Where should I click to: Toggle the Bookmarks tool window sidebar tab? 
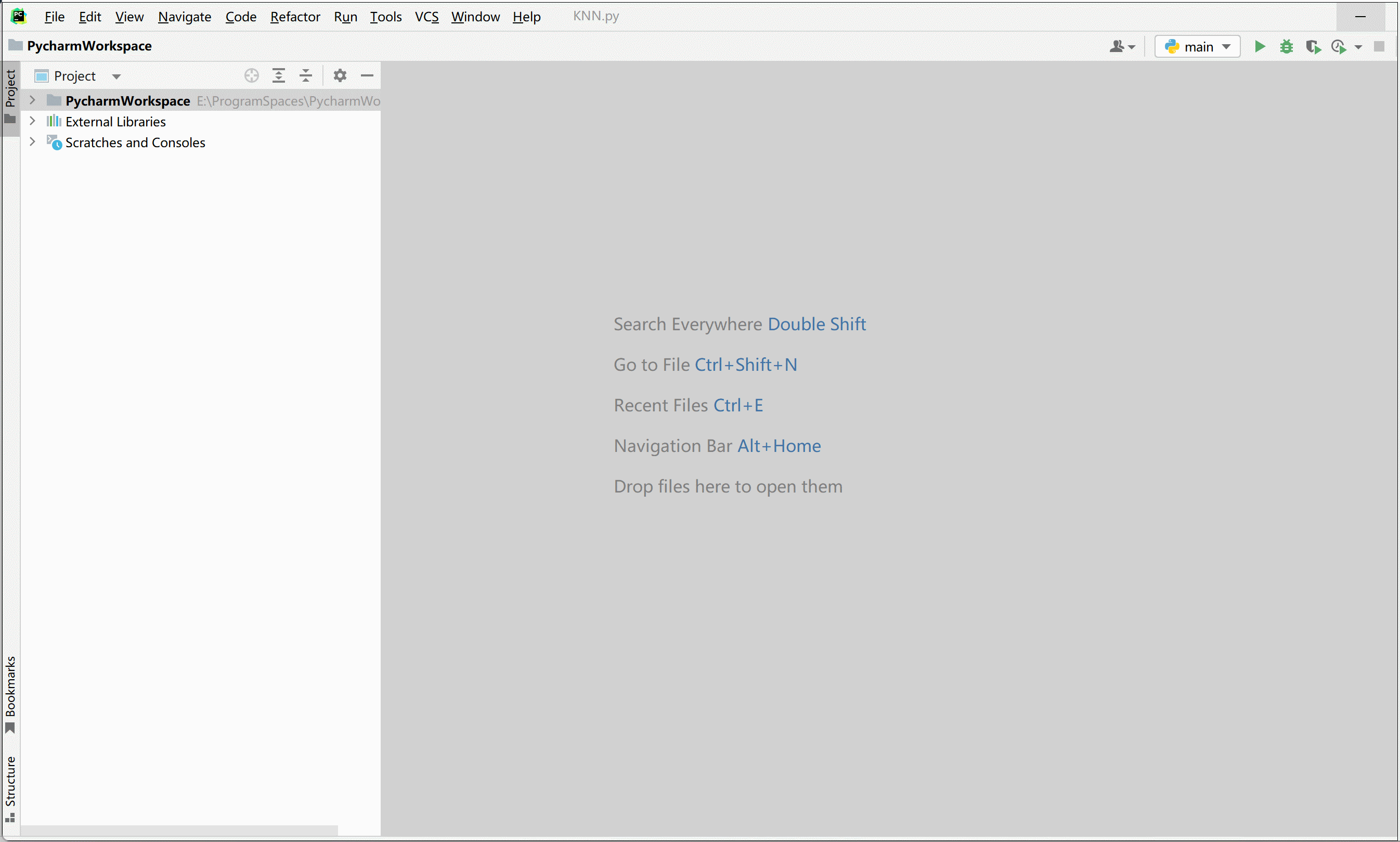(10, 694)
